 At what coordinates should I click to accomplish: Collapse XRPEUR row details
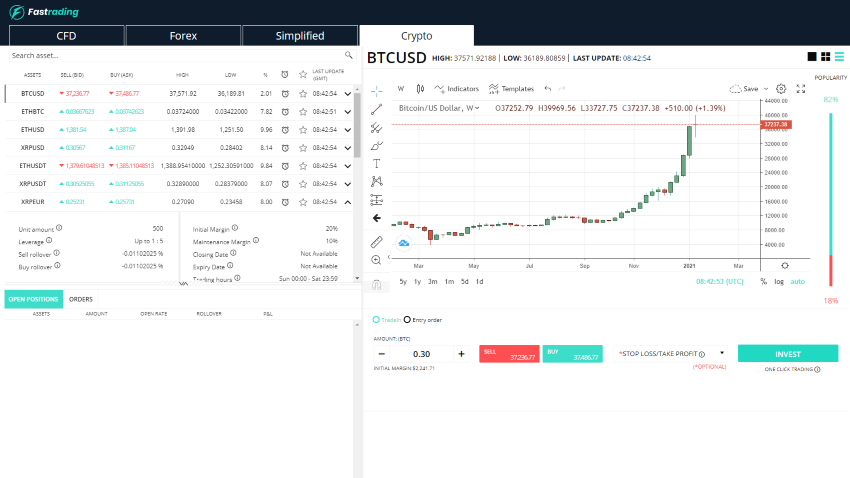tap(347, 202)
